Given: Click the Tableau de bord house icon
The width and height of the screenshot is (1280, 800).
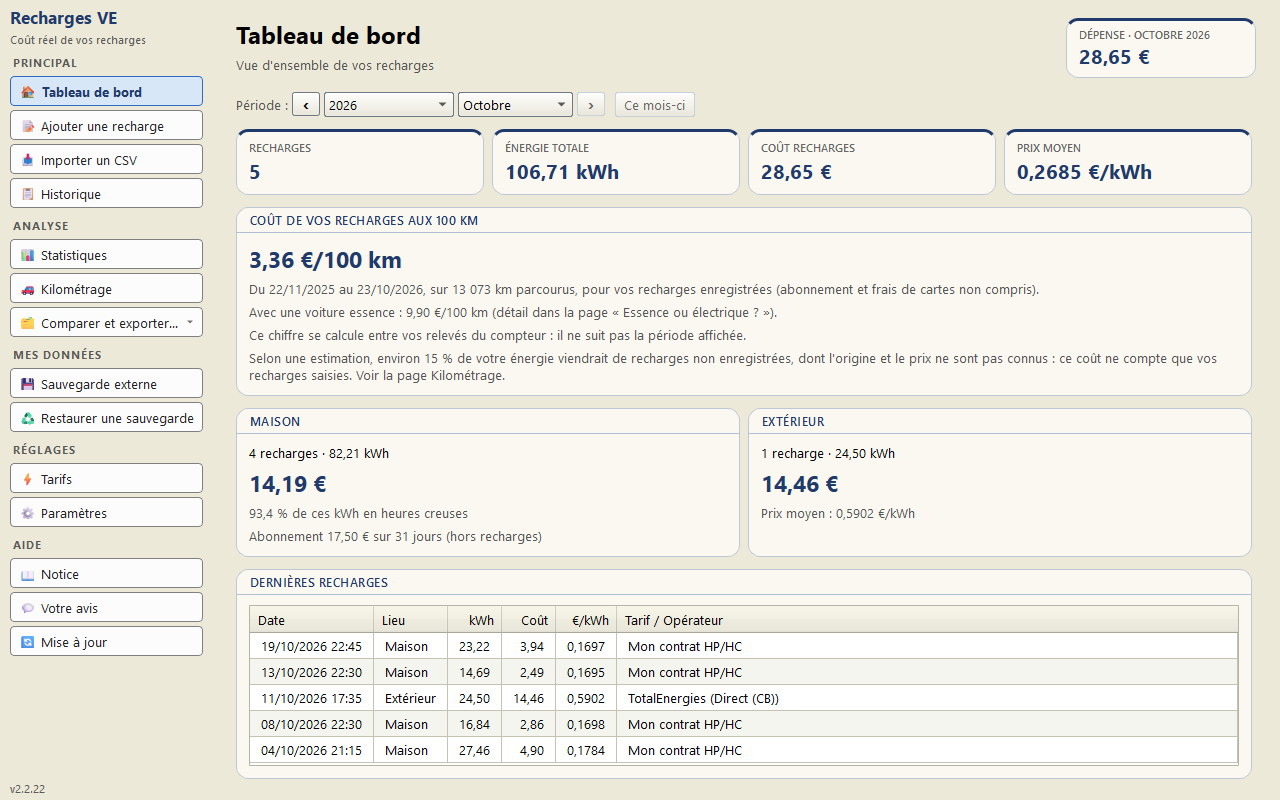Looking at the screenshot, I should click(x=28, y=92).
